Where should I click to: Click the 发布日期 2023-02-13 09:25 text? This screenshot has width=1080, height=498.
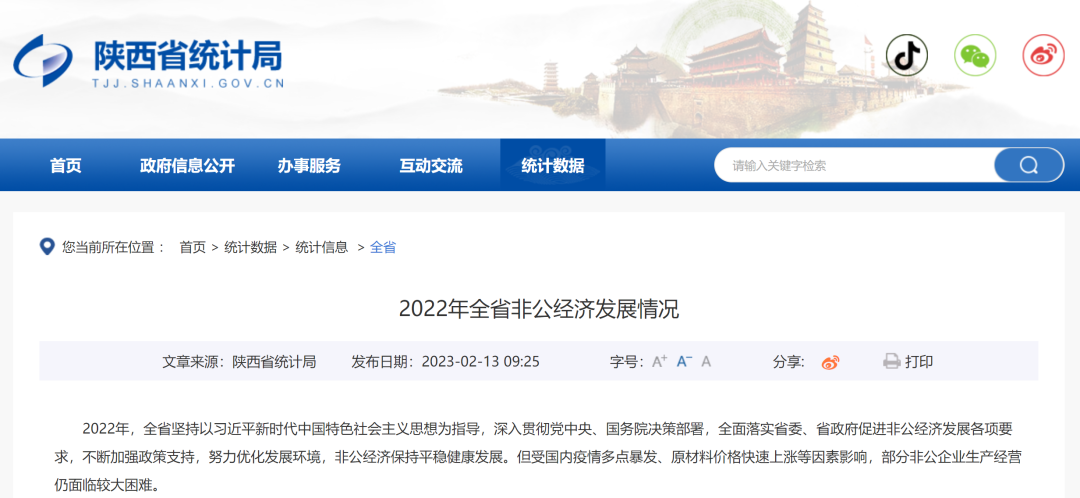click(x=446, y=362)
